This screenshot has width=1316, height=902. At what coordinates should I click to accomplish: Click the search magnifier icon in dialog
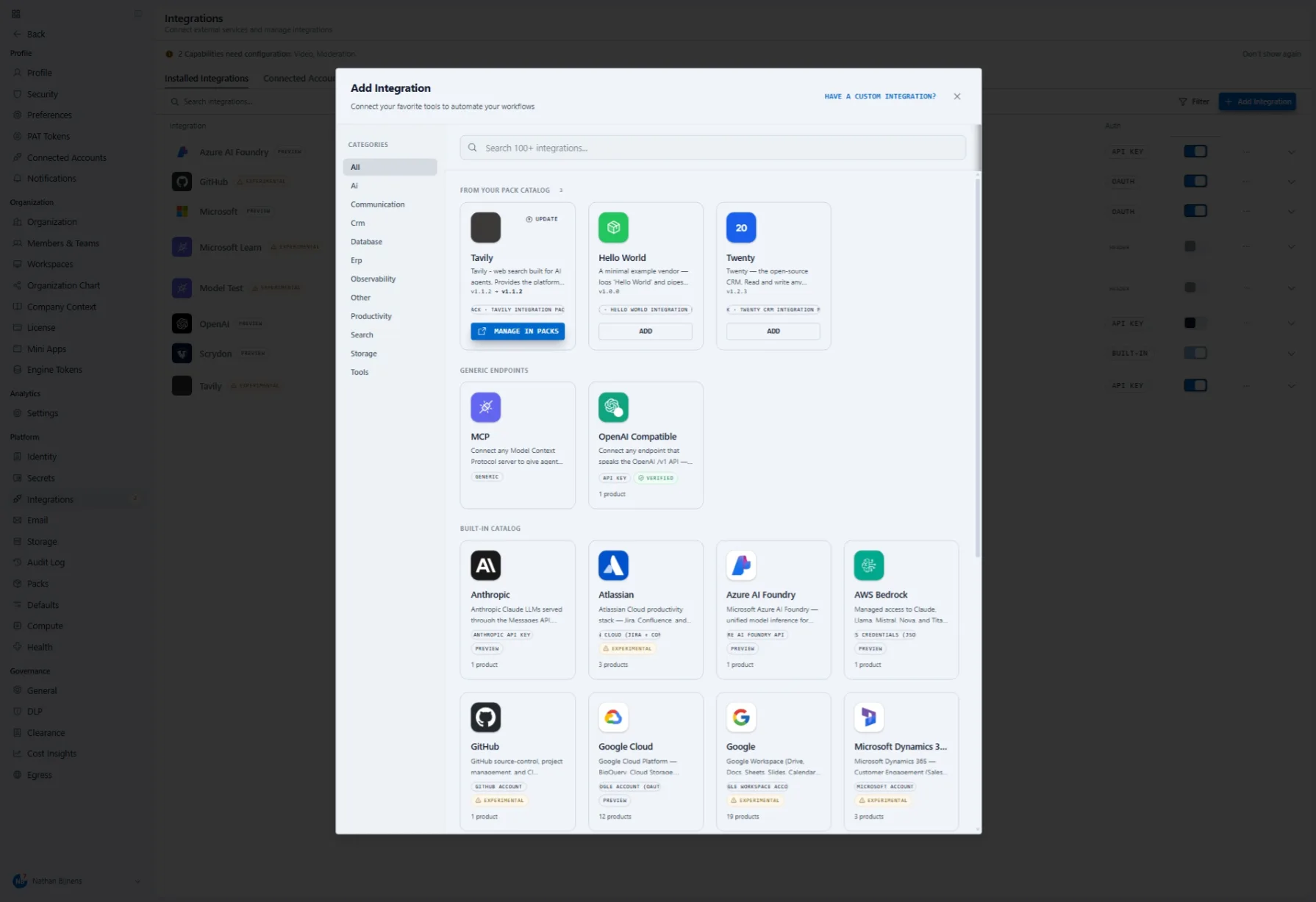point(473,148)
